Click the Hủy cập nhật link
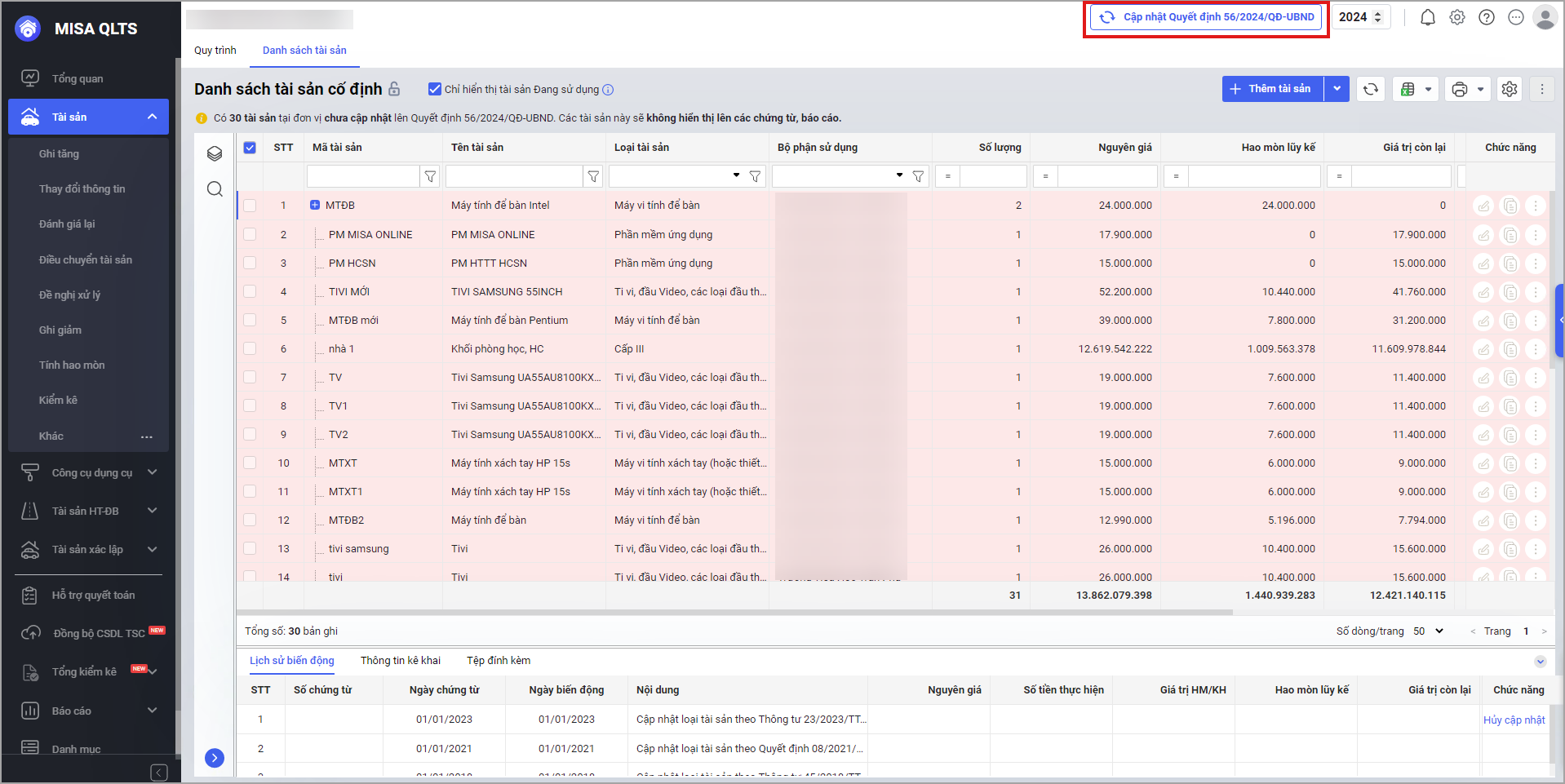This screenshot has width=1565, height=784. click(1514, 720)
